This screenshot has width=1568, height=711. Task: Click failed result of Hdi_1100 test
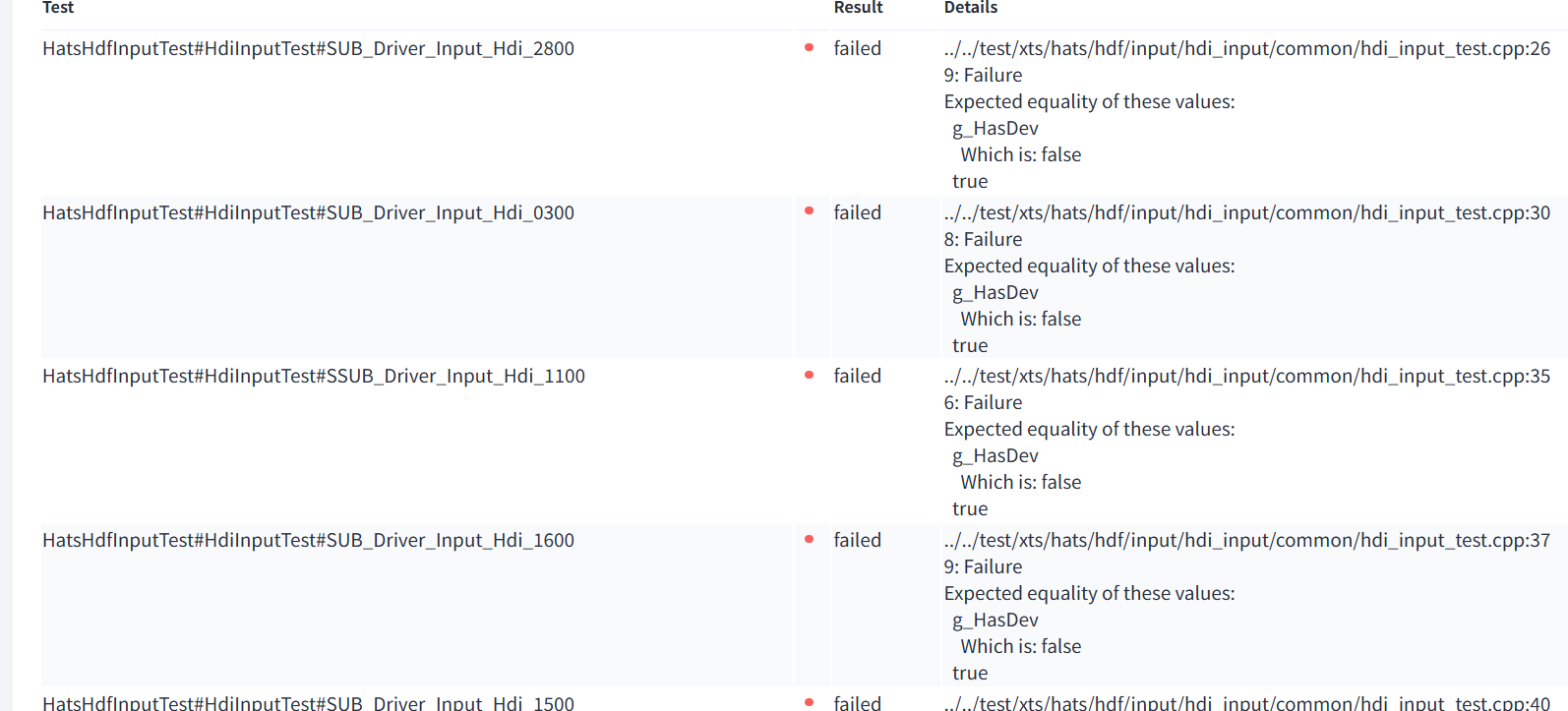click(857, 376)
